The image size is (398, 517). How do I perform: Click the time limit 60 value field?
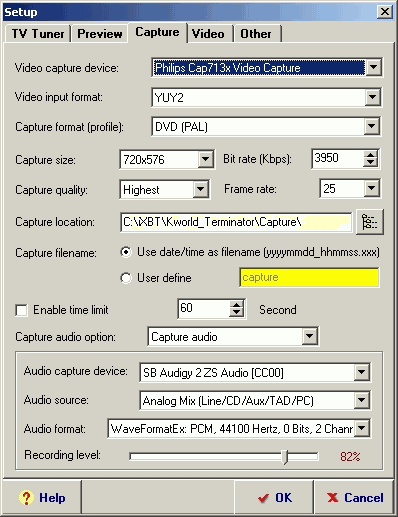(203, 308)
